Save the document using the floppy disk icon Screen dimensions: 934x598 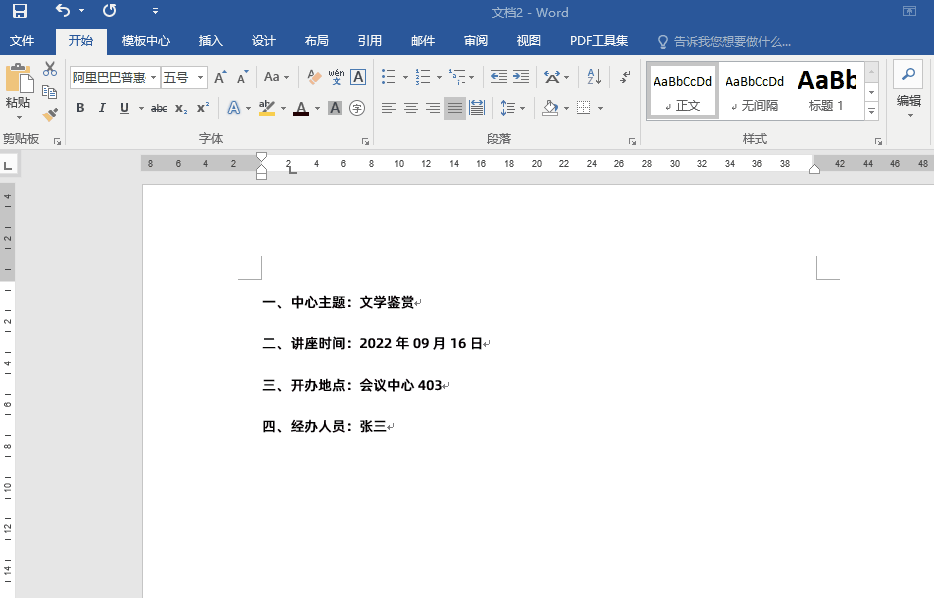[20, 12]
